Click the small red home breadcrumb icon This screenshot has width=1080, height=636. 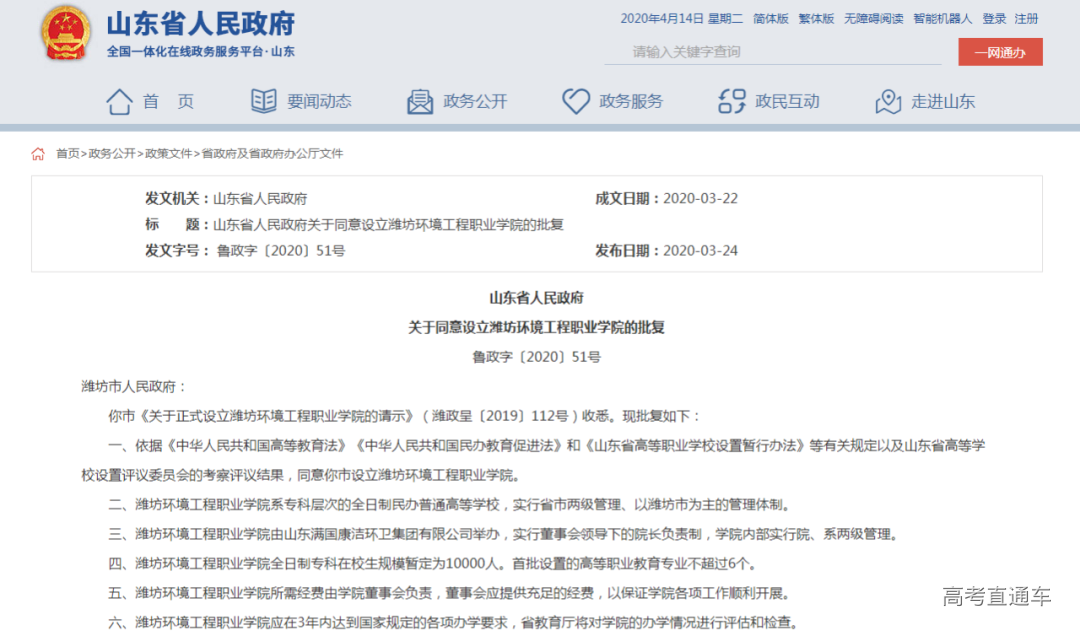coord(38,154)
